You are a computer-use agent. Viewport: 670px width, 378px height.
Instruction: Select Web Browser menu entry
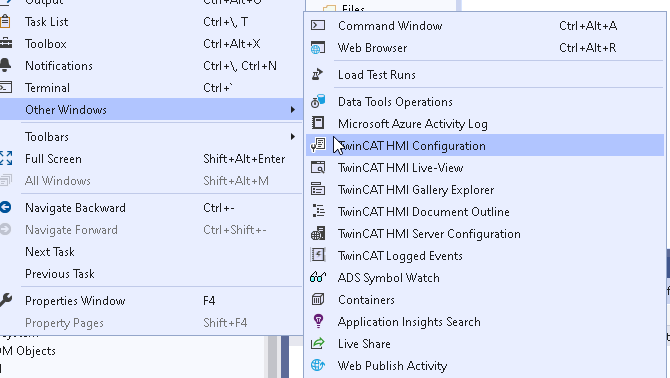[485, 48]
